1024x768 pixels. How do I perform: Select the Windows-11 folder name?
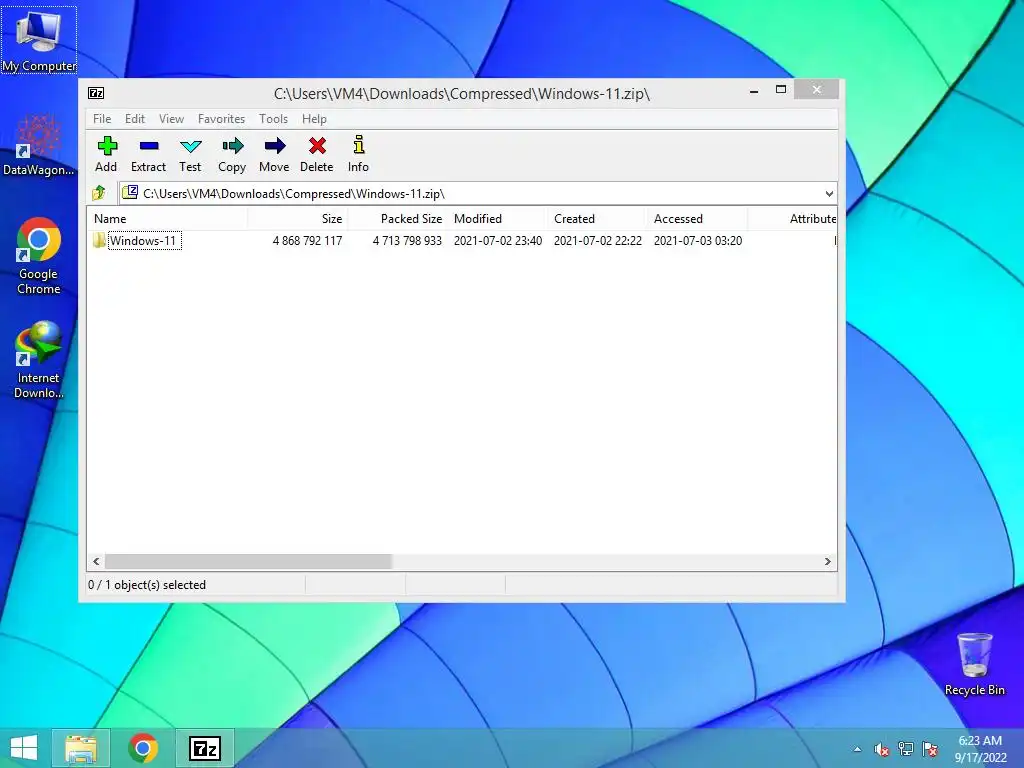tap(144, 240)
